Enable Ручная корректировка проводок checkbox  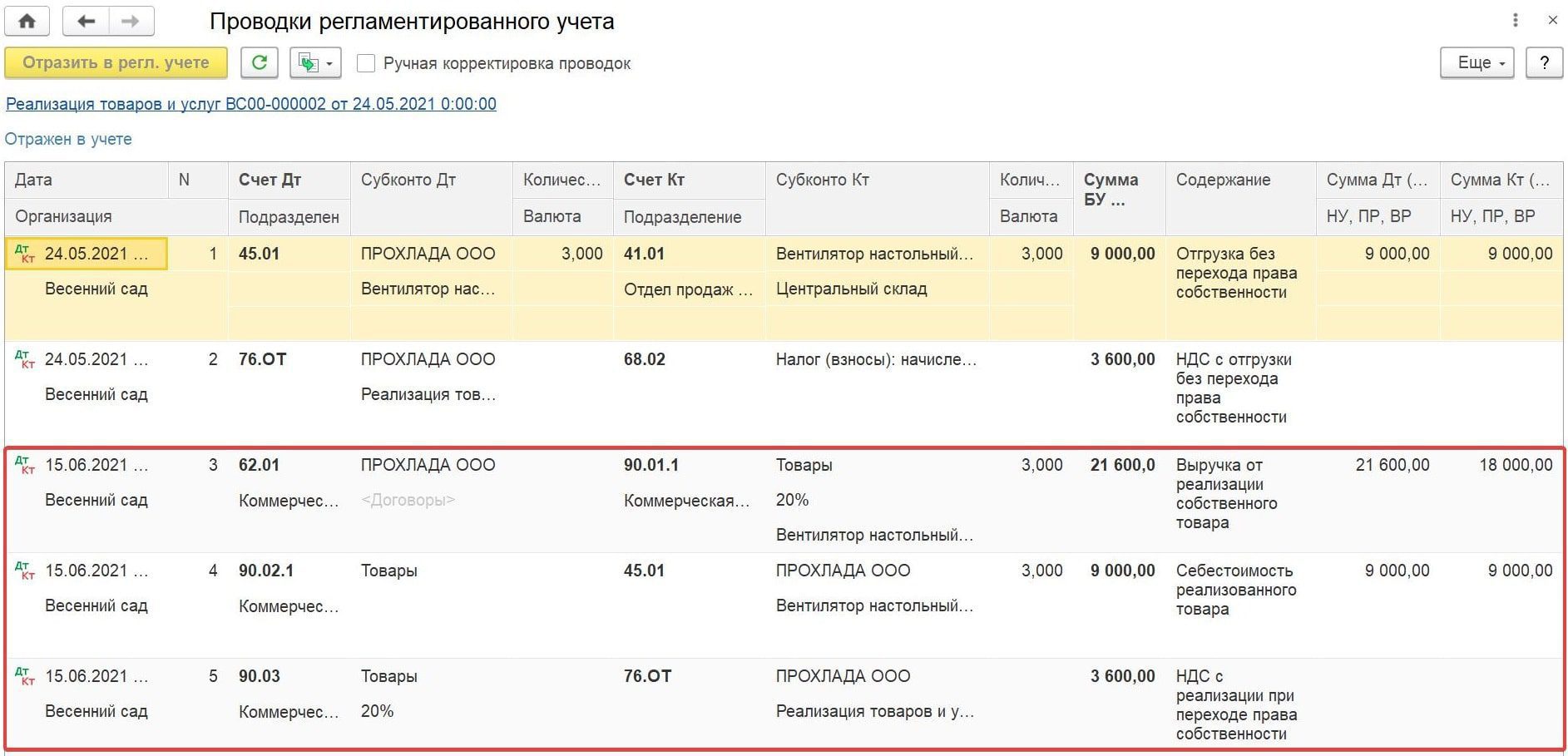(366, 64)
